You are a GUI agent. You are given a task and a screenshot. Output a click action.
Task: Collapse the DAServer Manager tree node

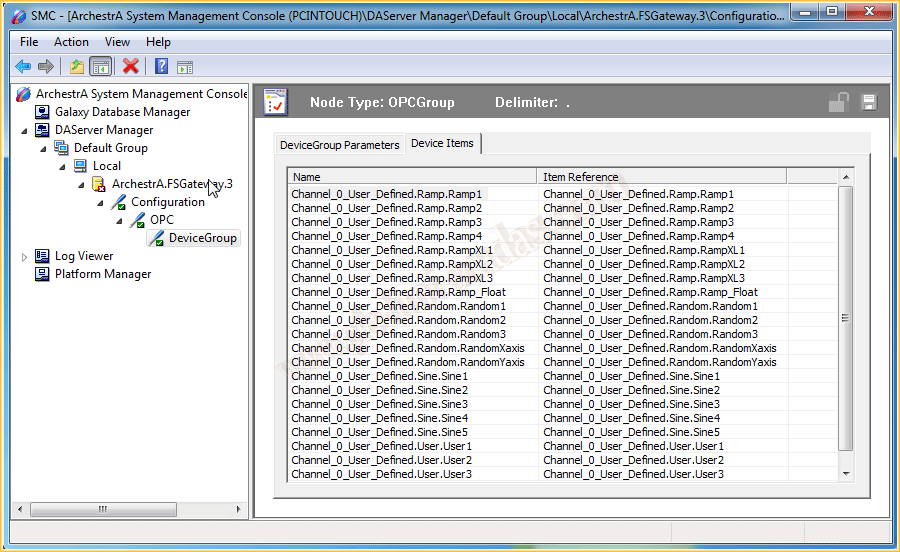[25, 131]
